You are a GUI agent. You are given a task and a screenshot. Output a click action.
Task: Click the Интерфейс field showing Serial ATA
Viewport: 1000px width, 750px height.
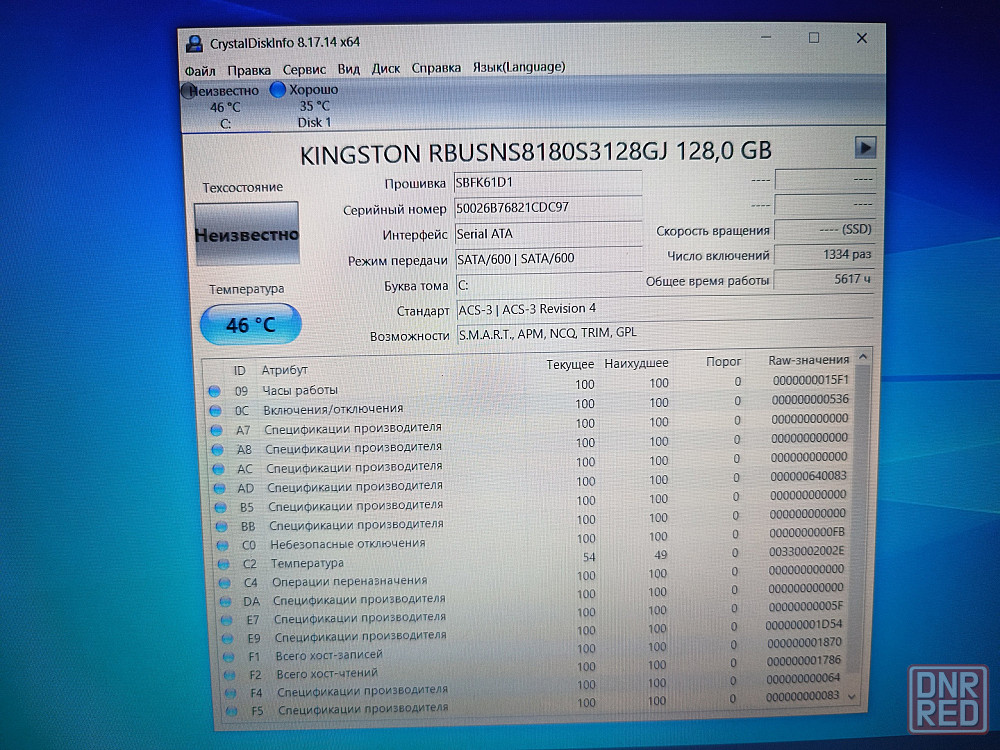click(549, 233)
